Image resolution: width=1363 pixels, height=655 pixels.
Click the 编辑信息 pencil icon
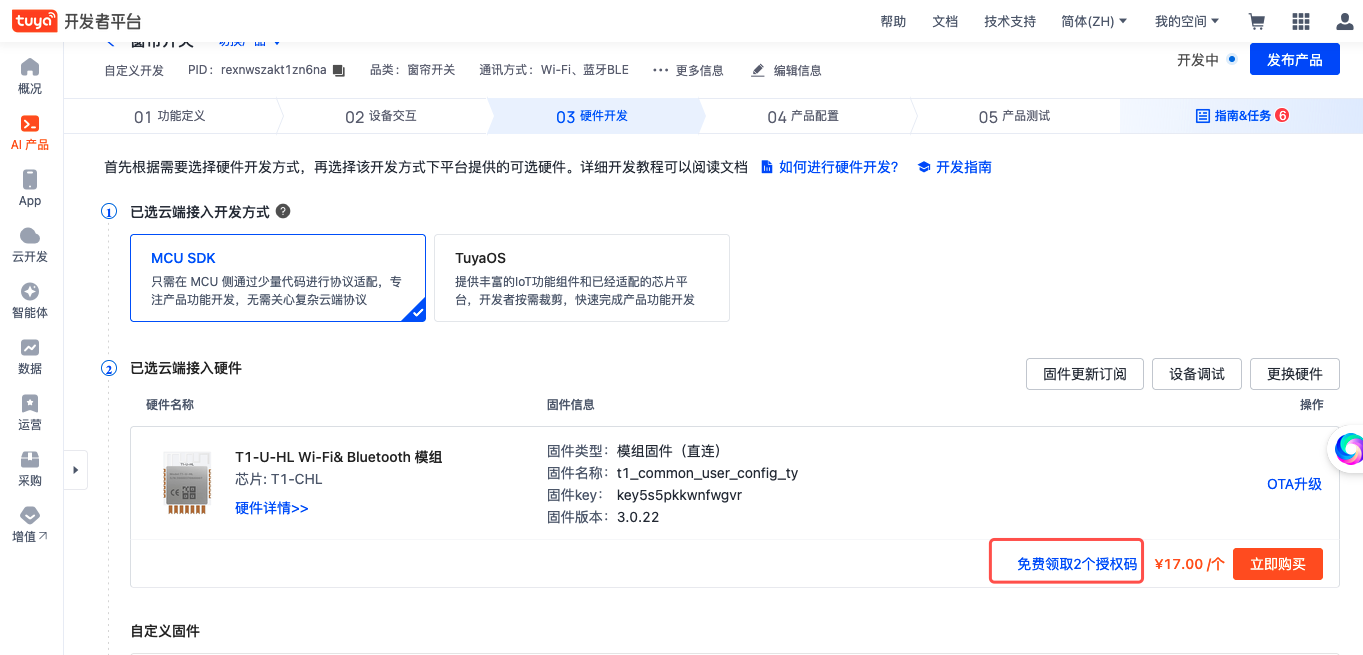(x=757, y=70)
